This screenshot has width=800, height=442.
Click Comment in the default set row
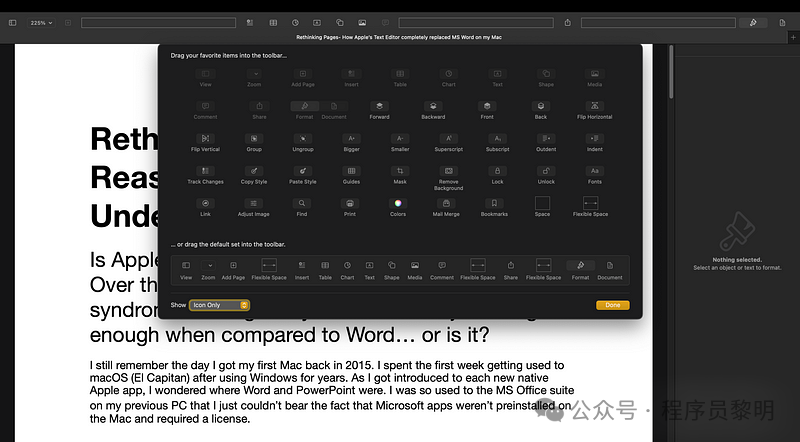tap(442, 265)
